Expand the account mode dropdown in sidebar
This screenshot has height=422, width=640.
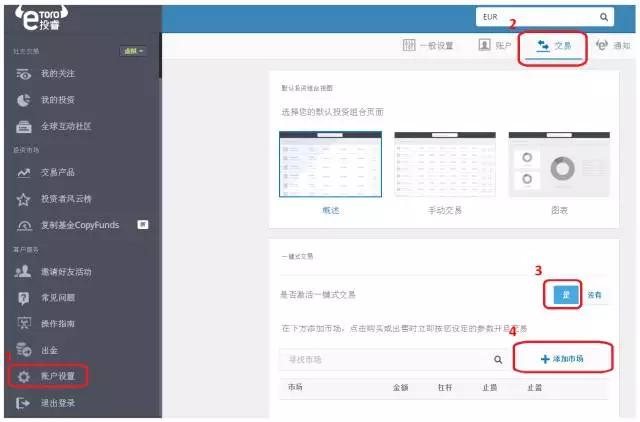click(x=133, y=51)
